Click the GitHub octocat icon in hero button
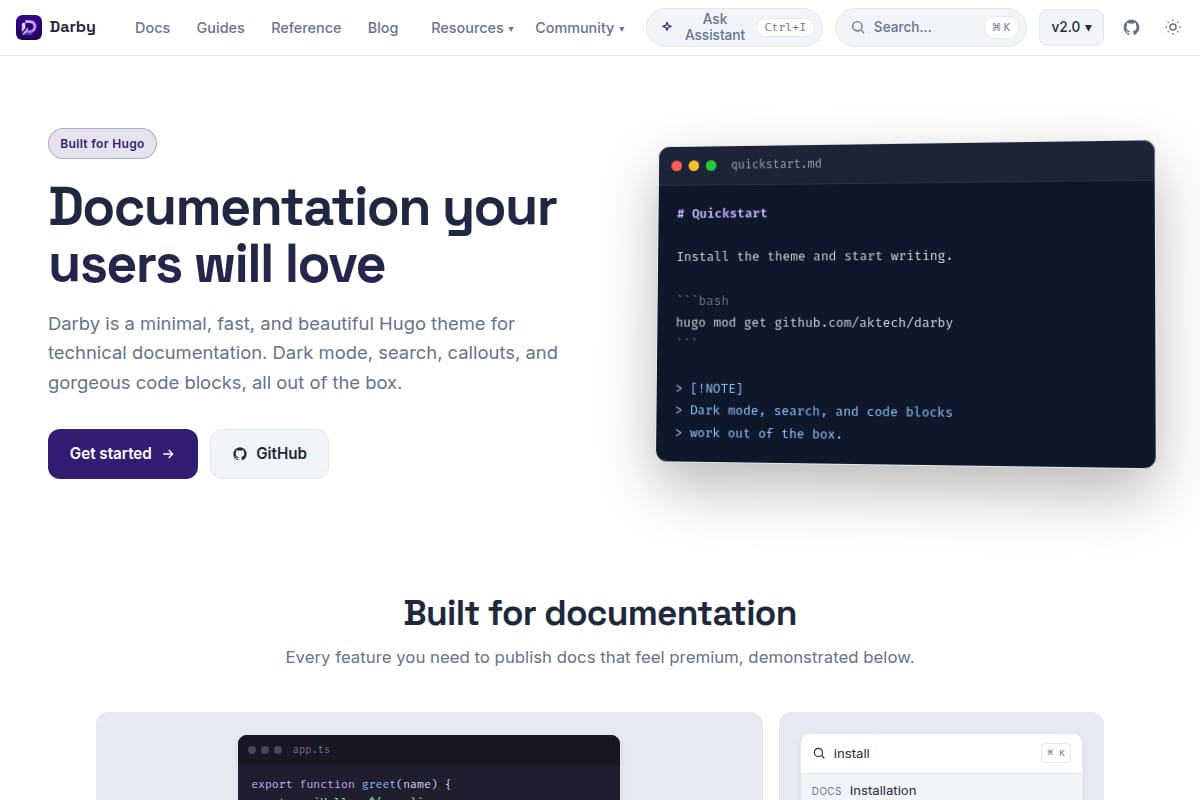This screenshot has height=800, width=1200. pos(240,454)
